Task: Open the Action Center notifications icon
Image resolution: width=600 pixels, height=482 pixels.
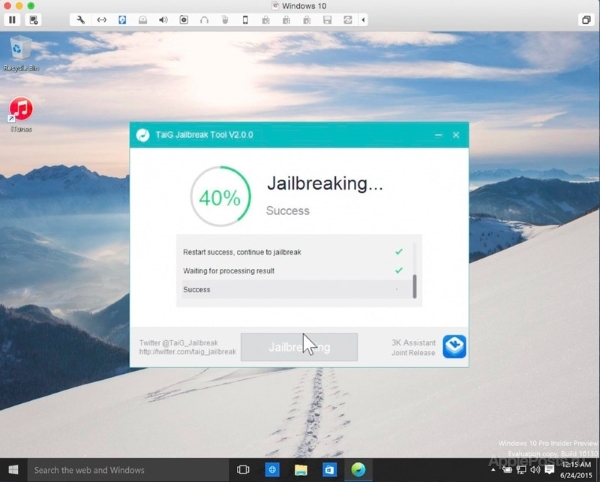Action: click(549, 469)
